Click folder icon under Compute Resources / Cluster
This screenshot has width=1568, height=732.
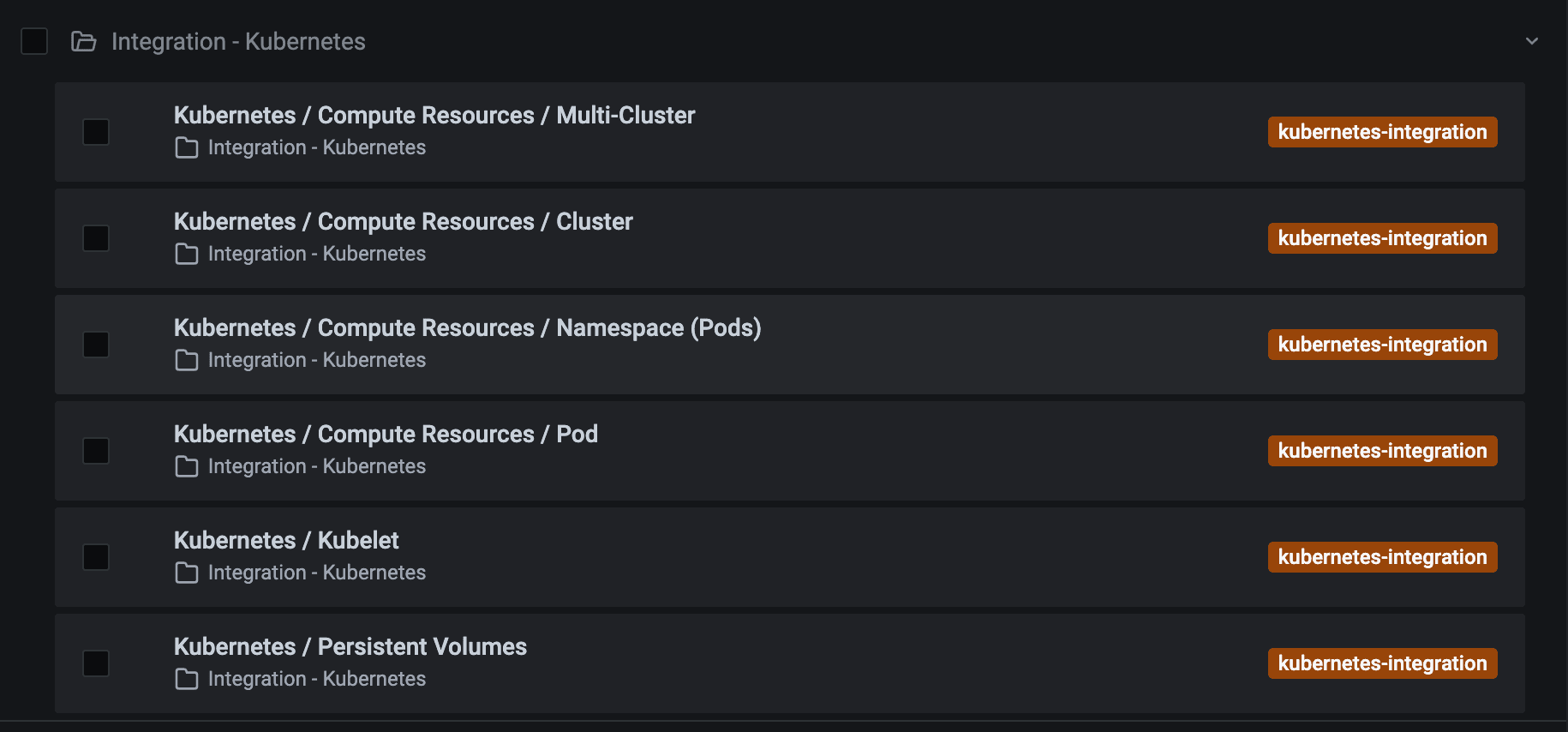click(x=186, y=255)
